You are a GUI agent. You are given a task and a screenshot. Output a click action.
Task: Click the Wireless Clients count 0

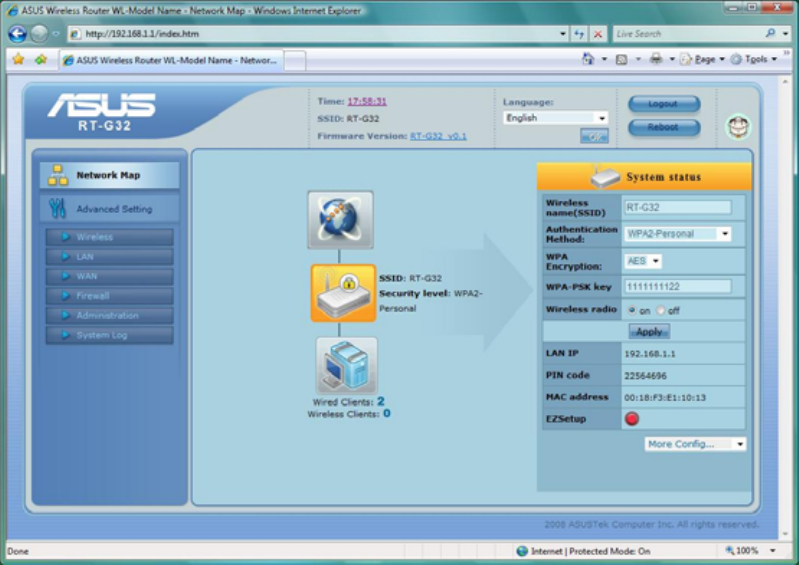click(x=387, y=413)
